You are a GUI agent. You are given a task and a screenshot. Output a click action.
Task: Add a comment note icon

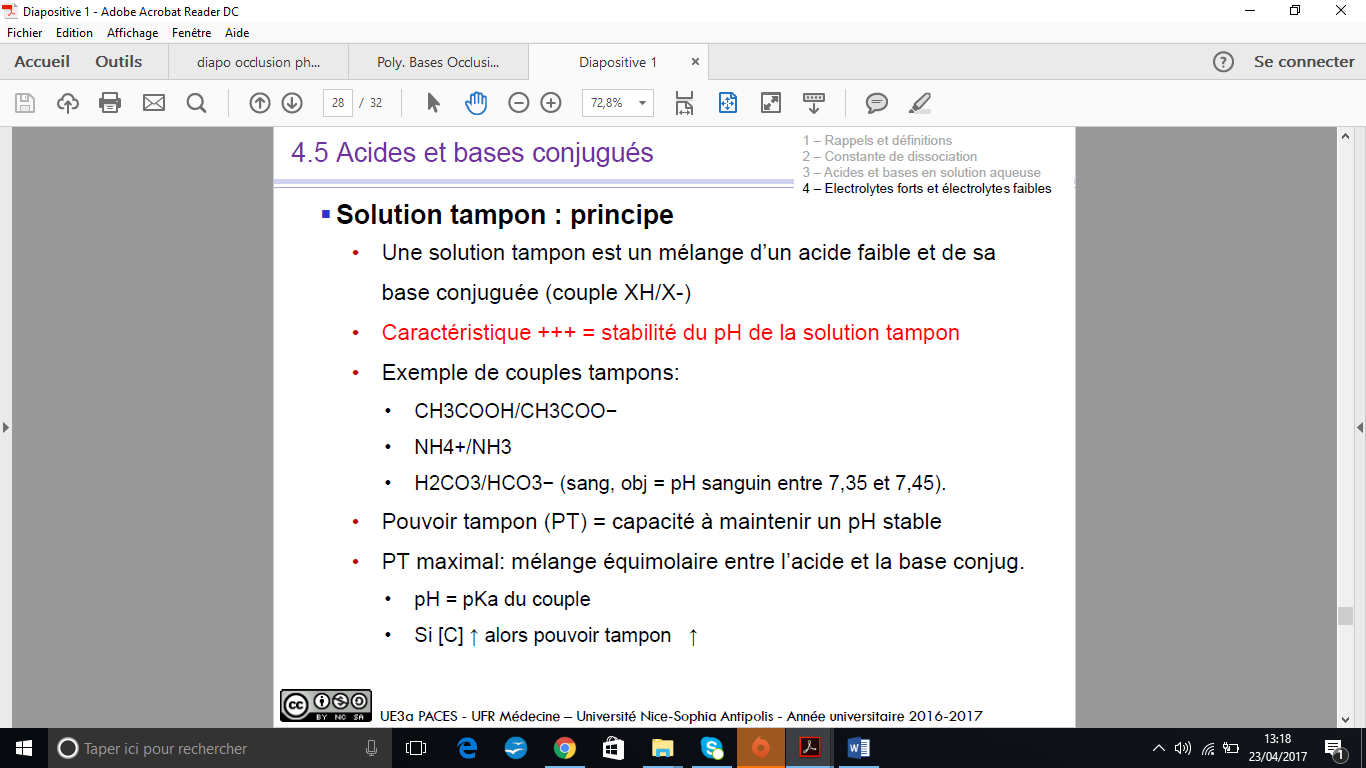pyautogui.click(x=877, y=103)
